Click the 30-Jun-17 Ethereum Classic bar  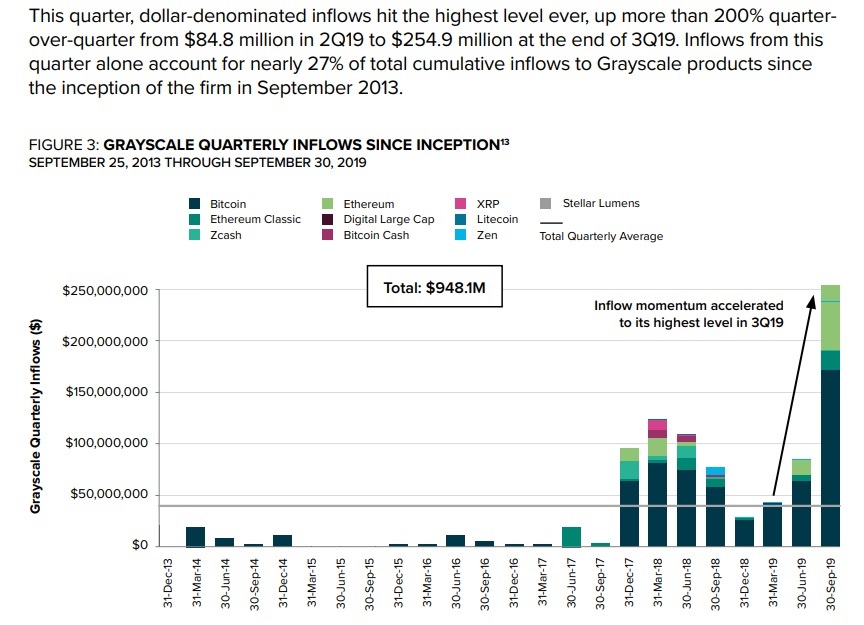coord(572,537)
